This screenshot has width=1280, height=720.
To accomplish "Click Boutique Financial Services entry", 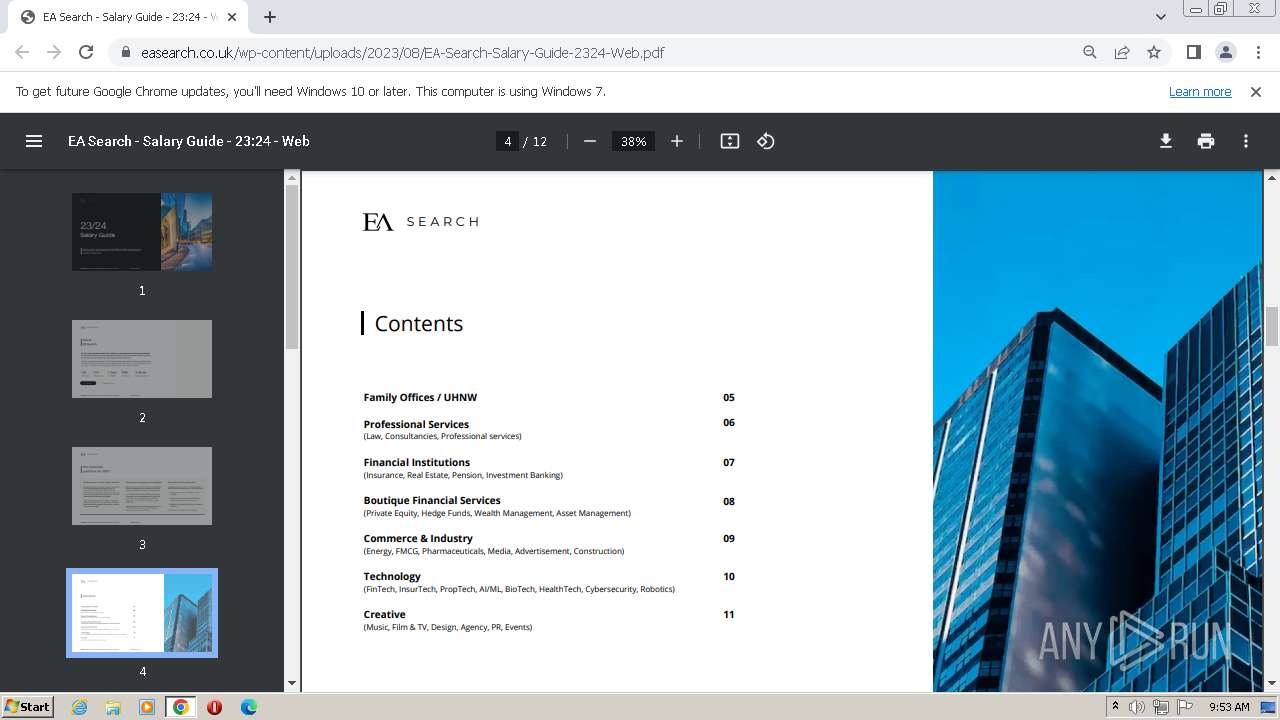I will 432,500.
